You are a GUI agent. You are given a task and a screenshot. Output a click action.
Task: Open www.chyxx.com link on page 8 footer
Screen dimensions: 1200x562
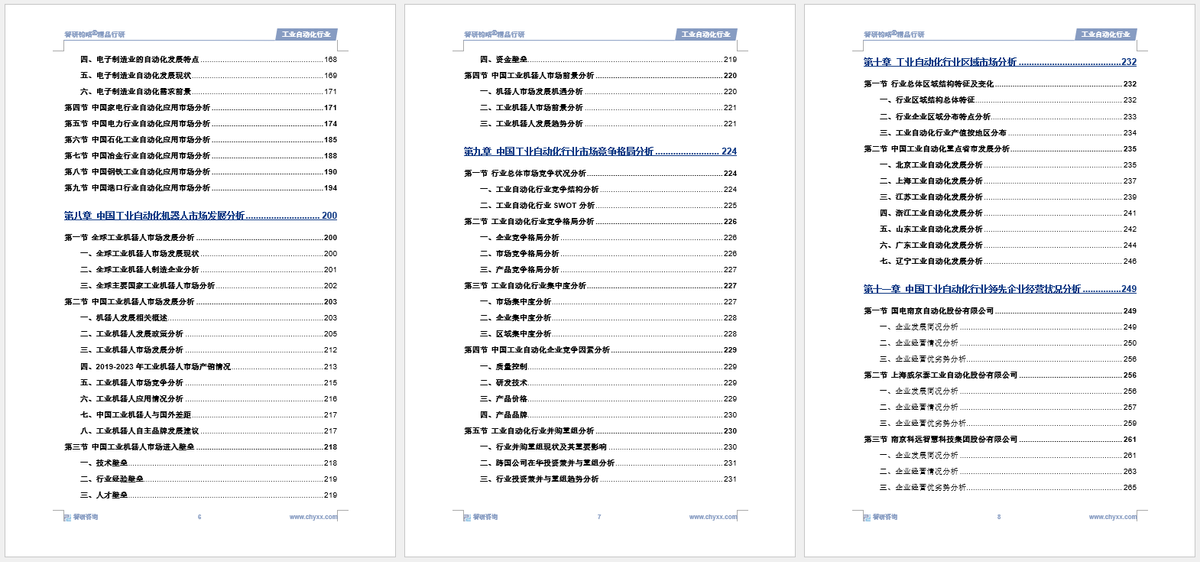point(1113,517)
